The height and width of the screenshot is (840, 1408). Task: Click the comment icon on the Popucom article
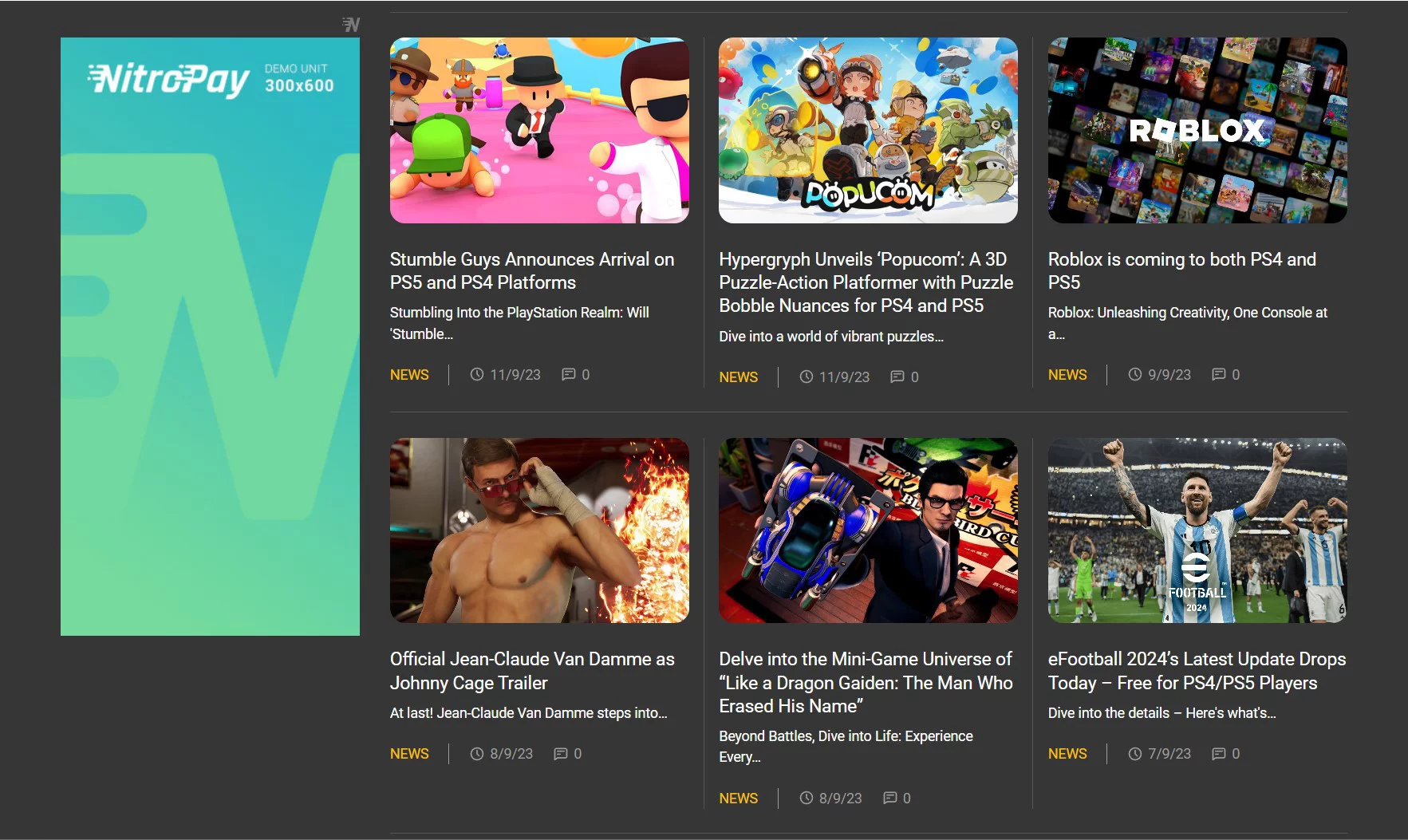pos(897,377)
